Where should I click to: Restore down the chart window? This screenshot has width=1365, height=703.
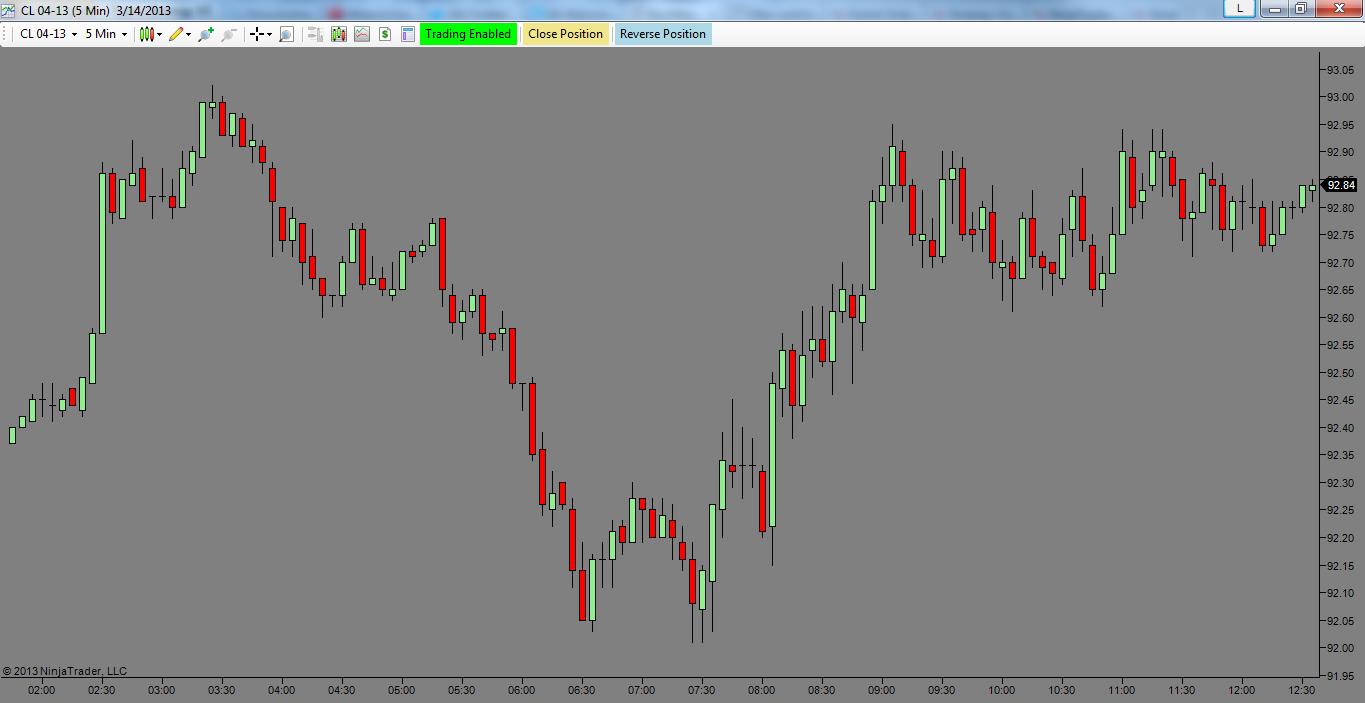tap(1301, 8)
